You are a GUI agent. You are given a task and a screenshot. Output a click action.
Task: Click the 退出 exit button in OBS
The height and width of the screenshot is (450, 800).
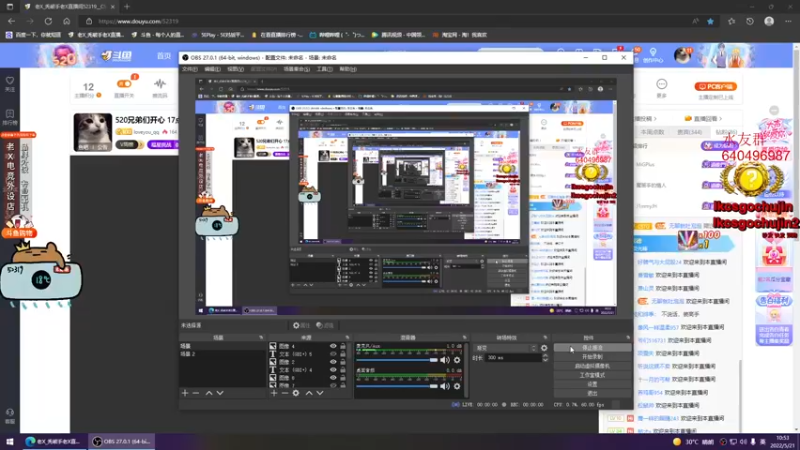pyautogui.click(x=592, y=393)
